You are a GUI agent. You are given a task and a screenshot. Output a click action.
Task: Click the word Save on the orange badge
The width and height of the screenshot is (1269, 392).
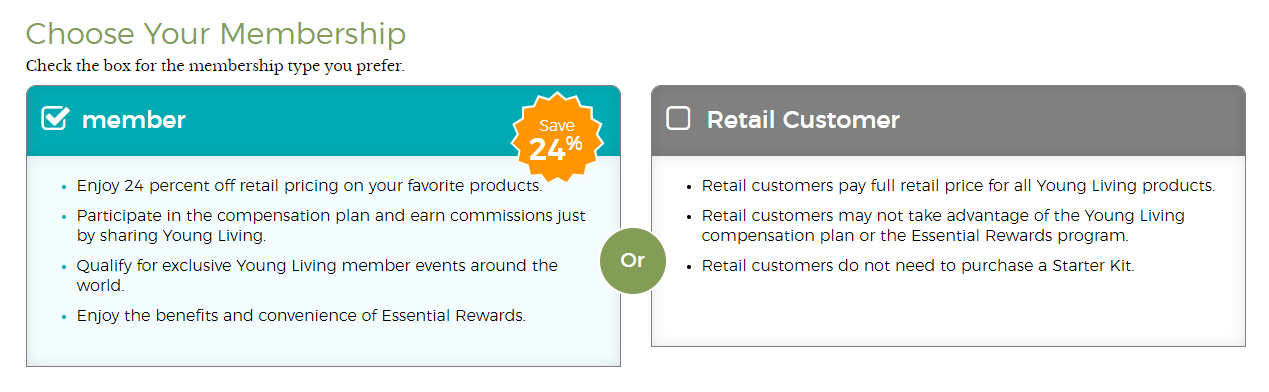click(x=557, y=126)
